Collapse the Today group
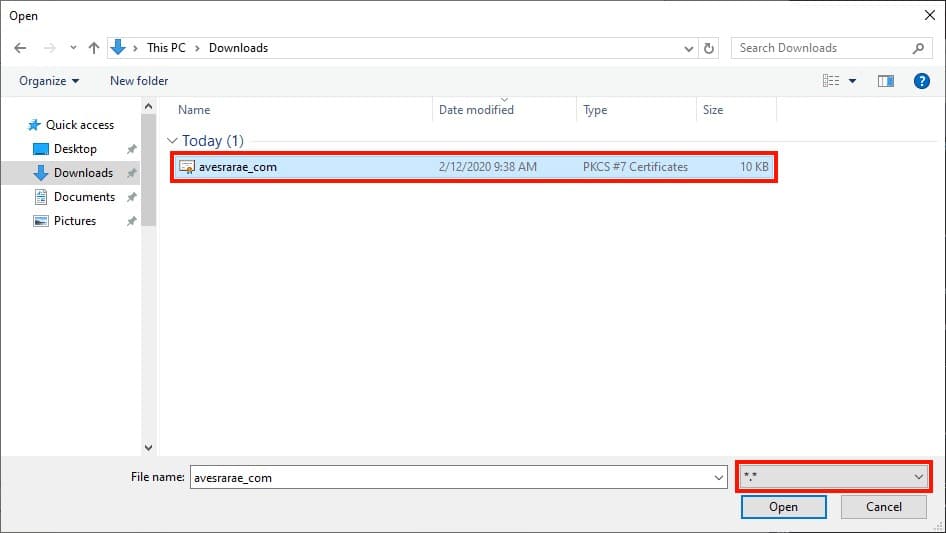This screenshot has height=533, width=946. pos(173,141)
